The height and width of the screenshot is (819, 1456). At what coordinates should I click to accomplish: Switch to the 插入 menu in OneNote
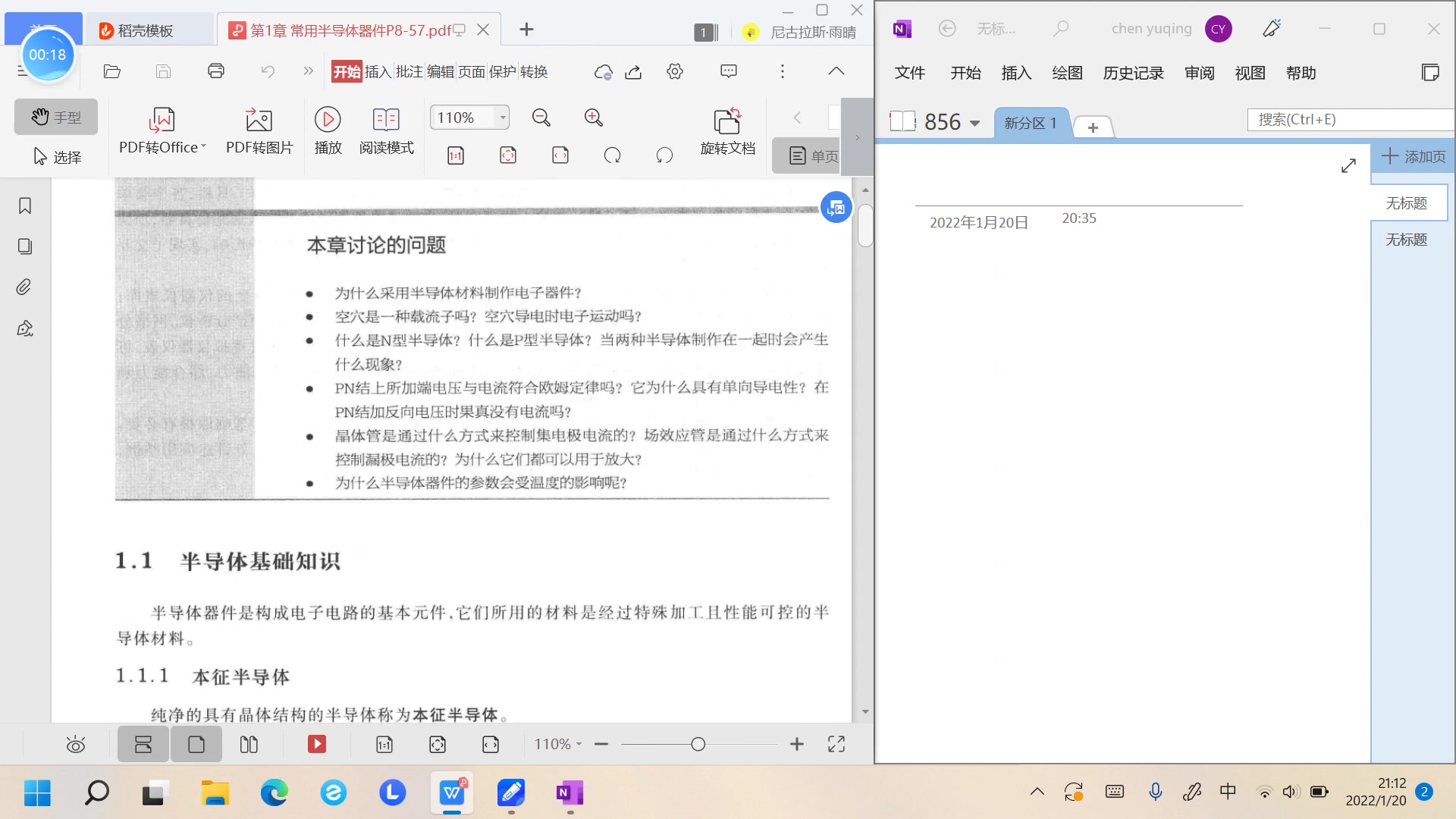[1016, 73]
